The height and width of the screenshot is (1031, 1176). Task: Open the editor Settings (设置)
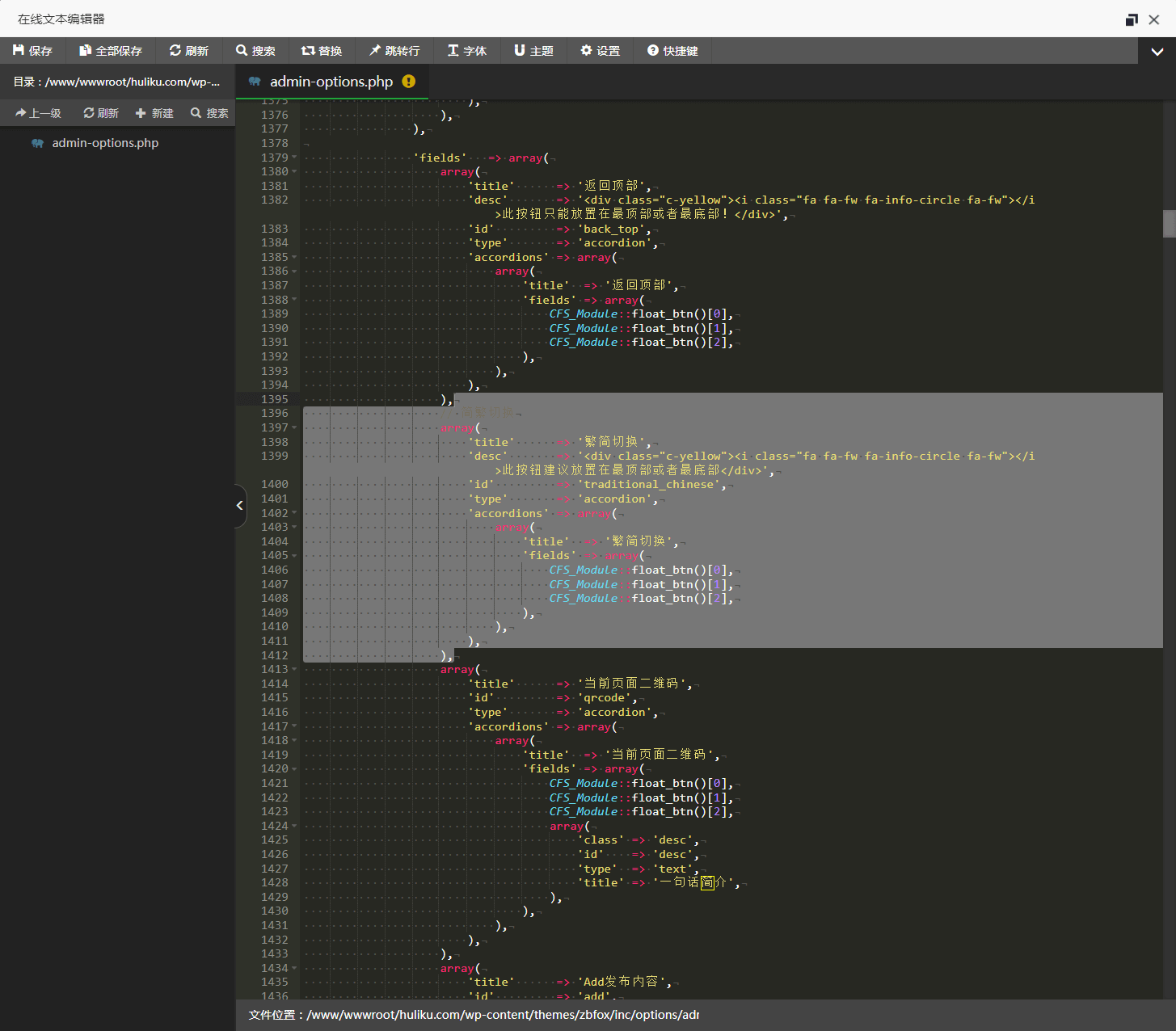point(600,51)
